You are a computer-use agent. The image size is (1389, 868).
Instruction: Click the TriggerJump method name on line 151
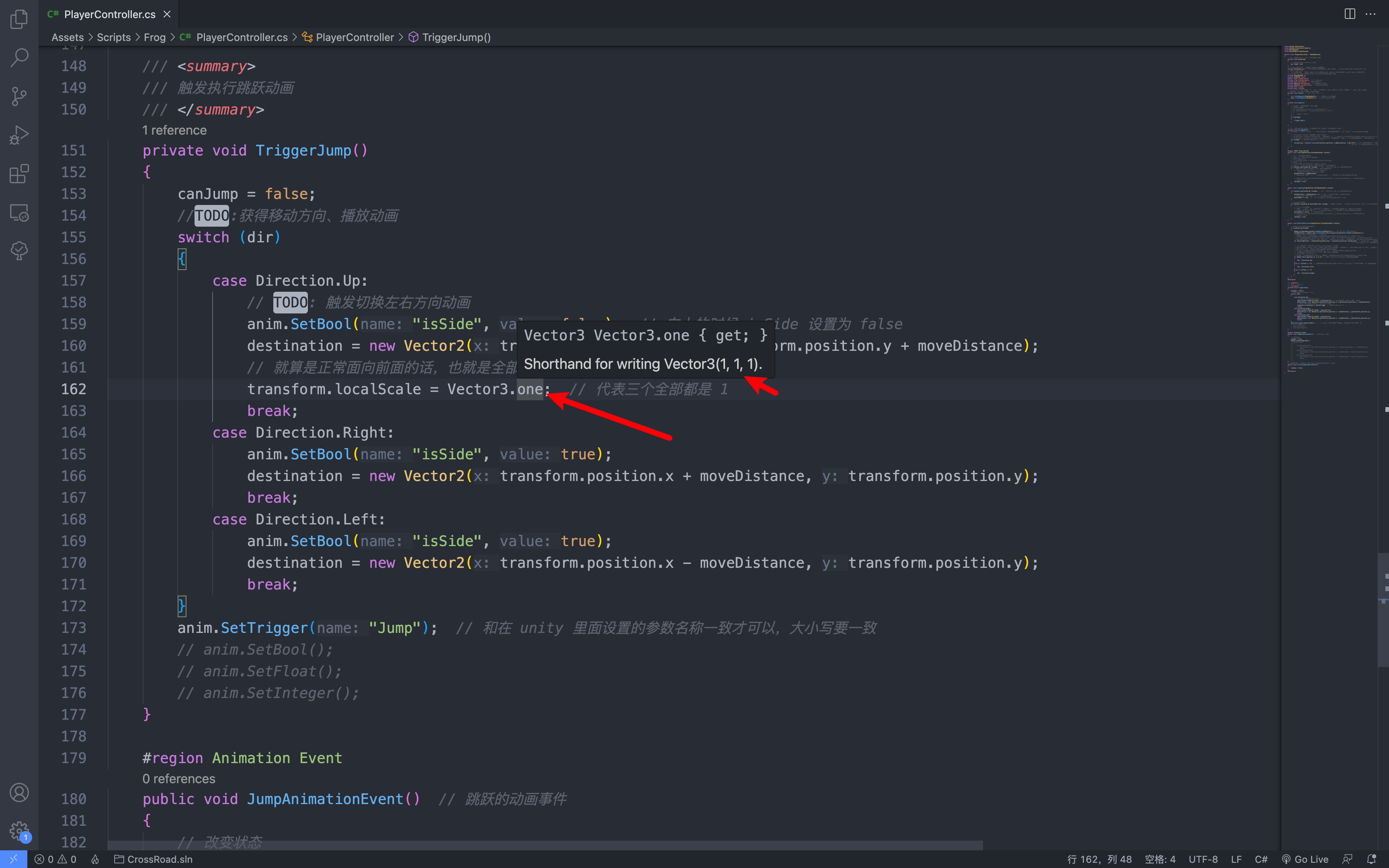click(303, 150)
